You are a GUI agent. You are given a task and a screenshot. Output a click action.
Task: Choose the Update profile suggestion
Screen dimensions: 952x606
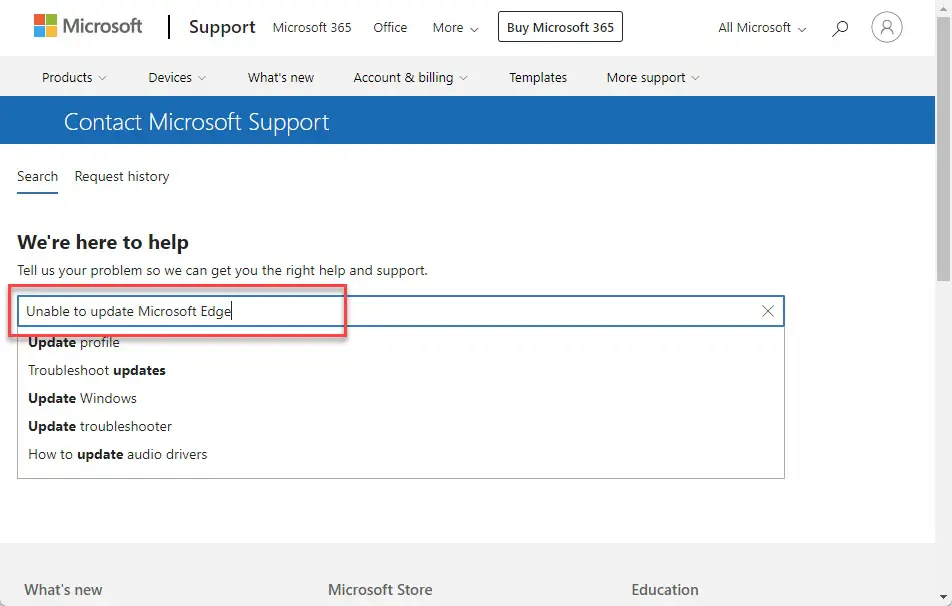click(74, 343)
